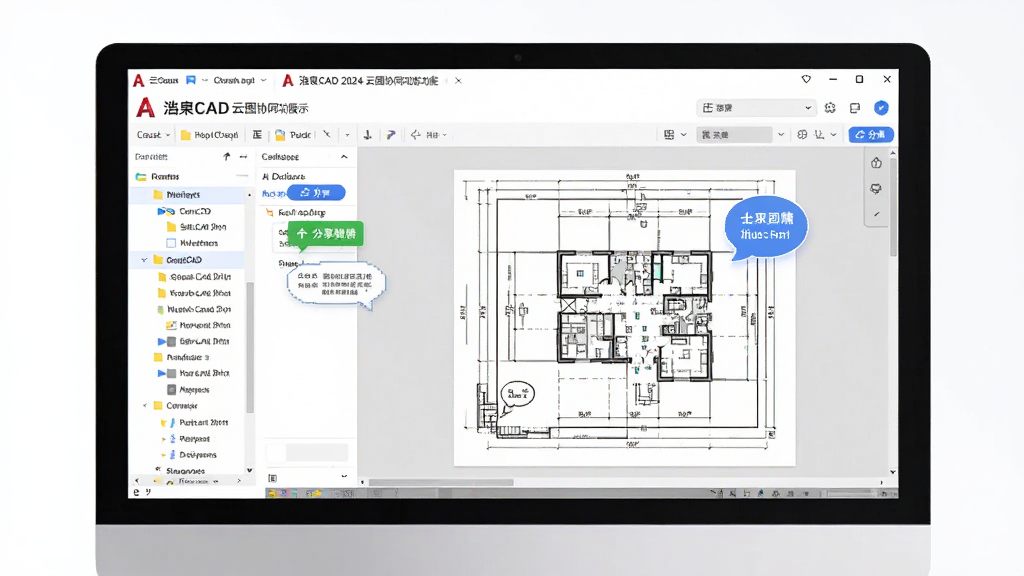
Task: Open the "Caust" toolbar dropdown menu
Action: [153, 135]
